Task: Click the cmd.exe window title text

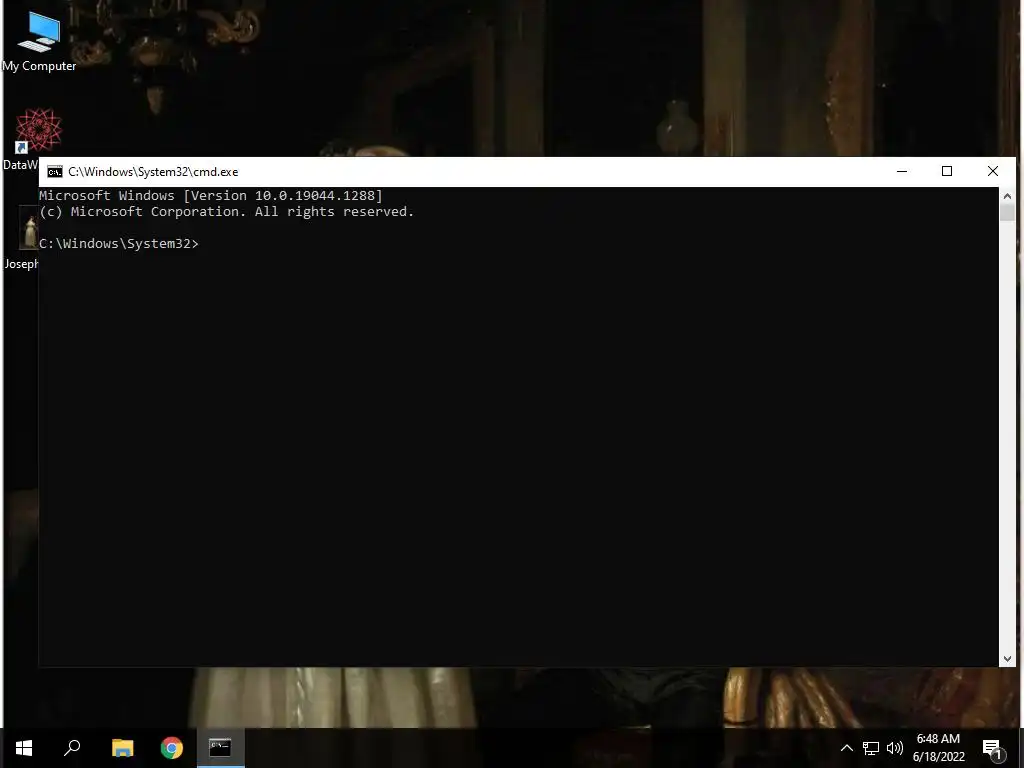Action: 153,172
